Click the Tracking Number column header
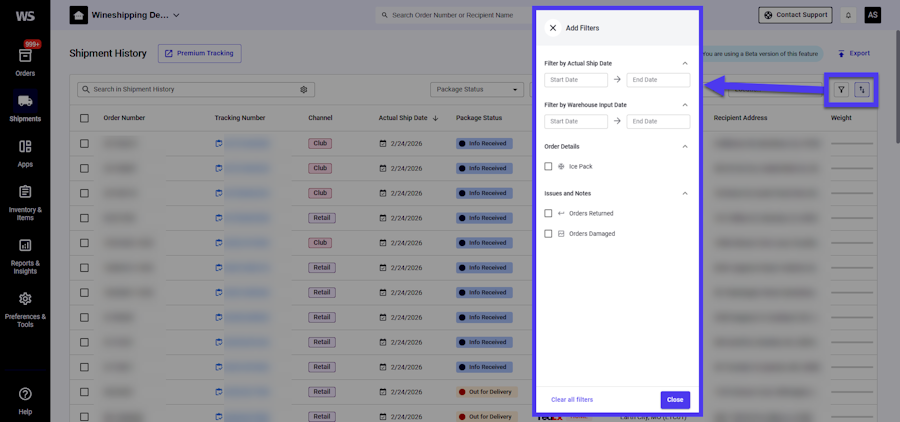Screen dimensions: 900x422 240,118
